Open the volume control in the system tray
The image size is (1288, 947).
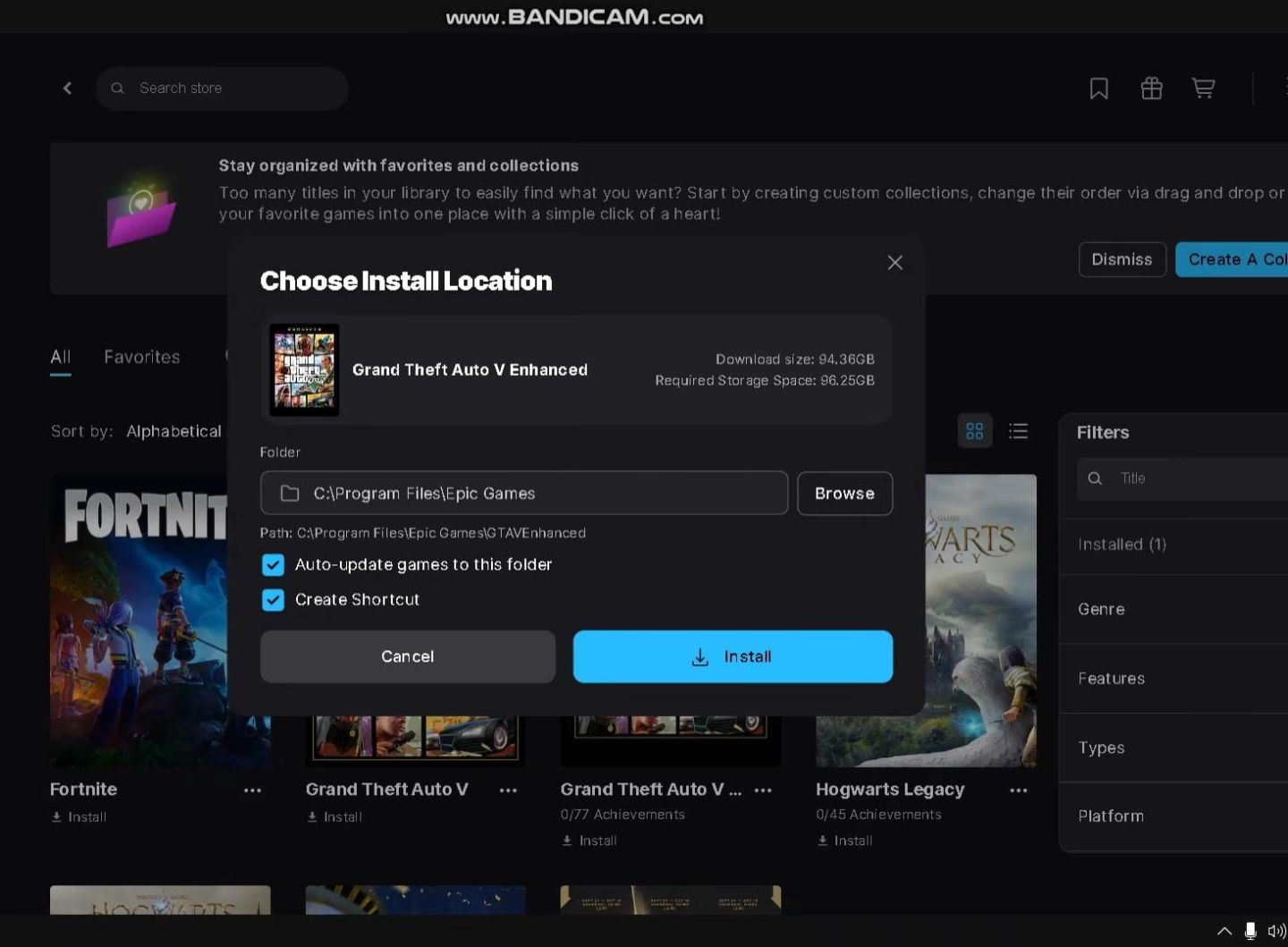(1277, 931)
